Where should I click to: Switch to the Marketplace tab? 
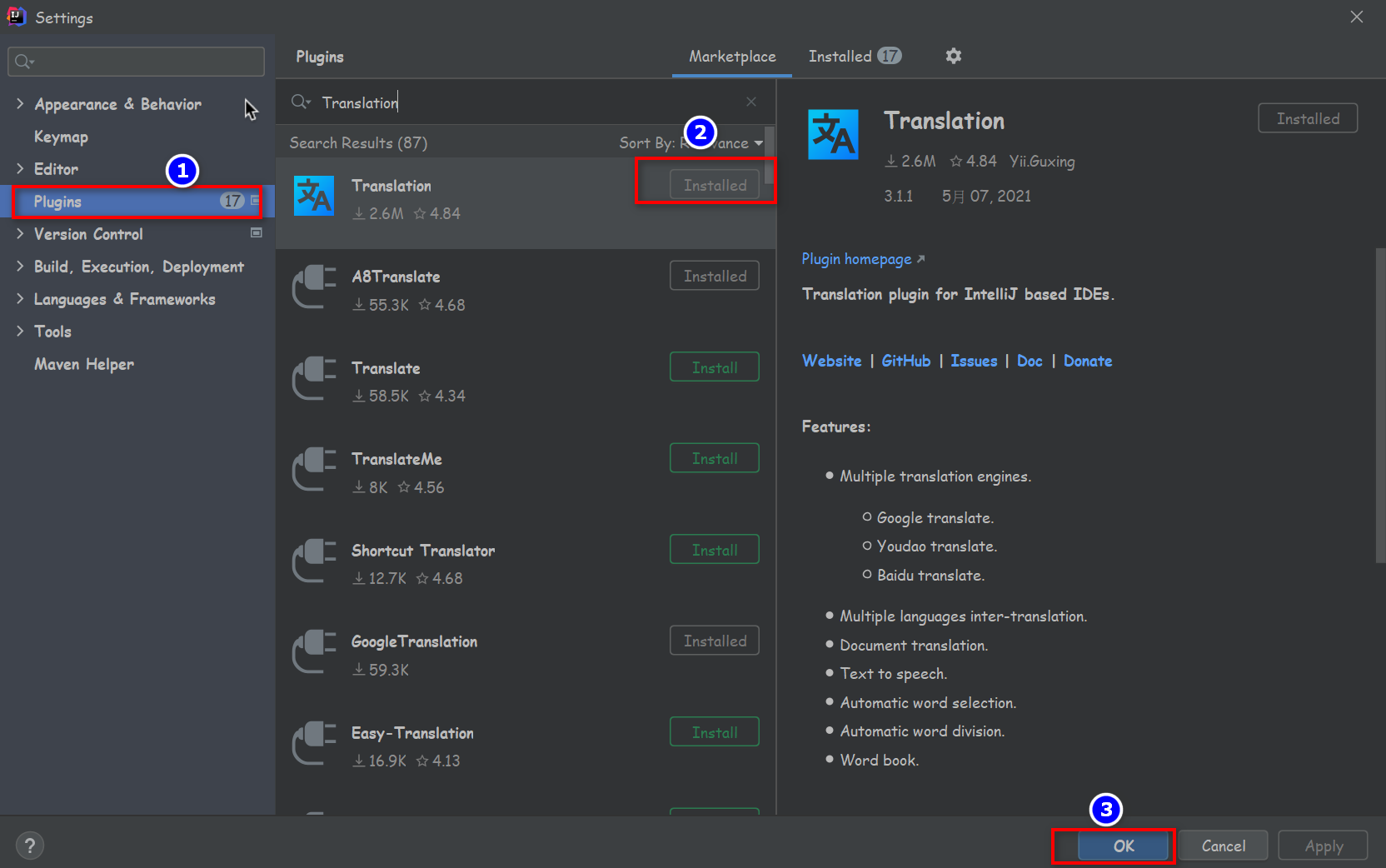[x=732, y=57]
